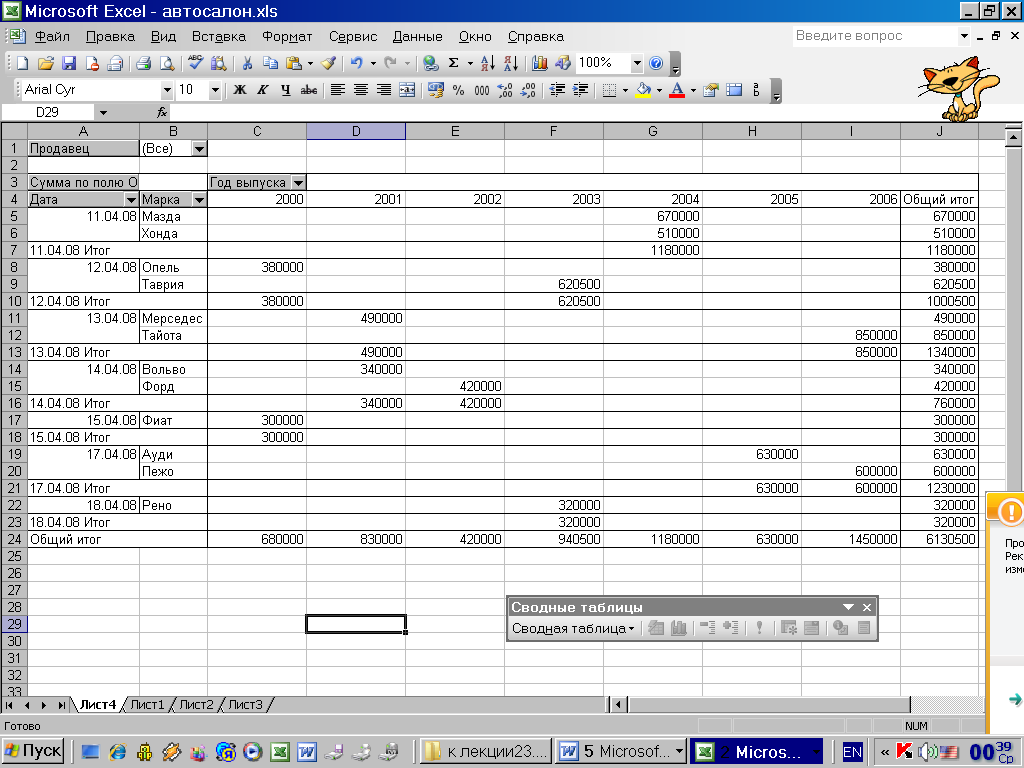1024x768 pixels.
Task: Switch to Microsoft Word taskbar group
Action: 621,752
